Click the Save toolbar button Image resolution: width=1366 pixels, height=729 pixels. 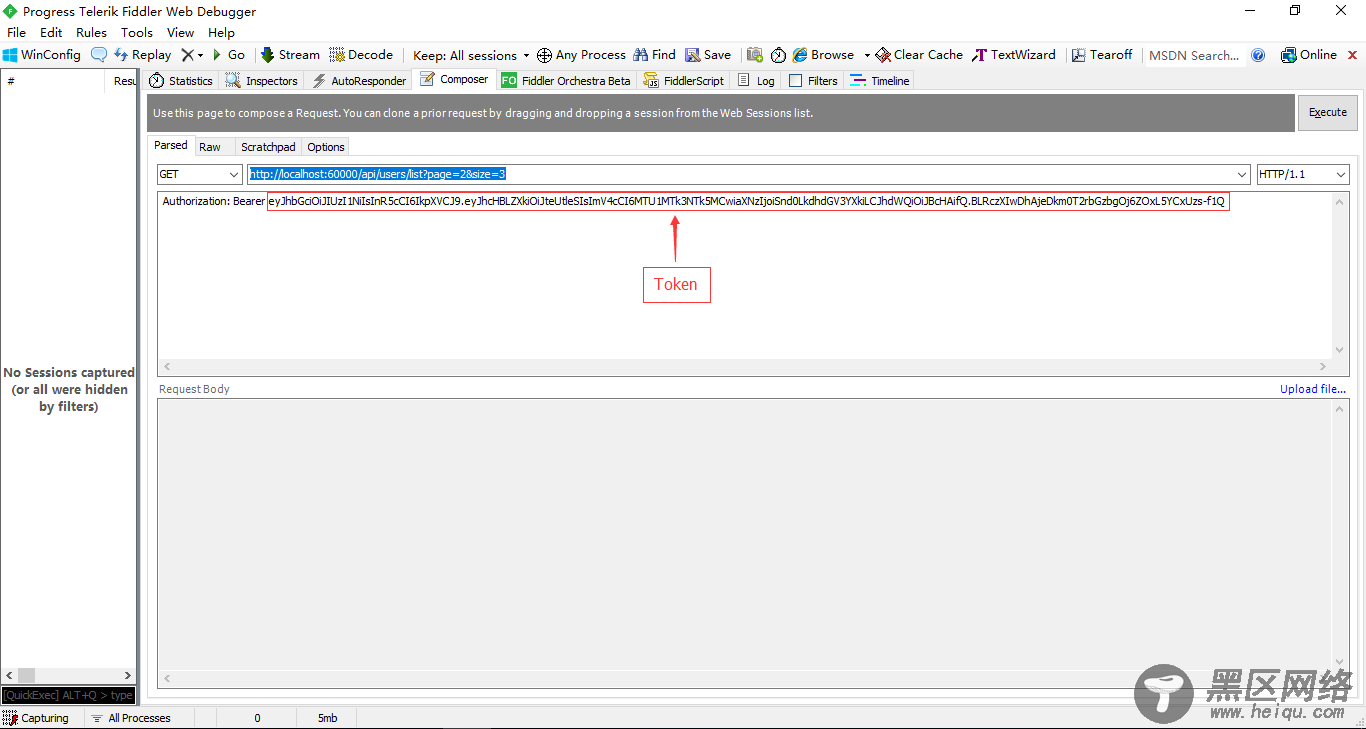pos(708,55)
